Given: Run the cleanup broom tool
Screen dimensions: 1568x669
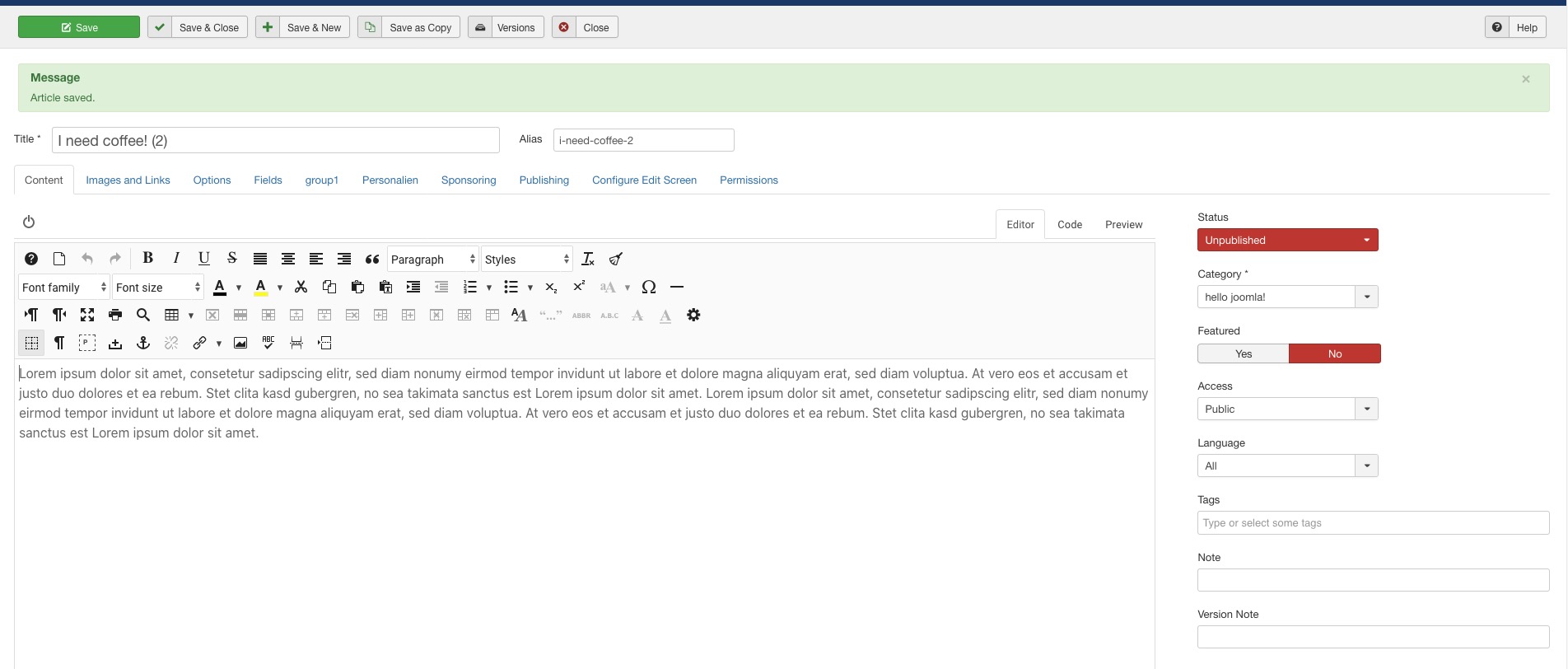Looking at the screenshot, I should coord(616,259).
